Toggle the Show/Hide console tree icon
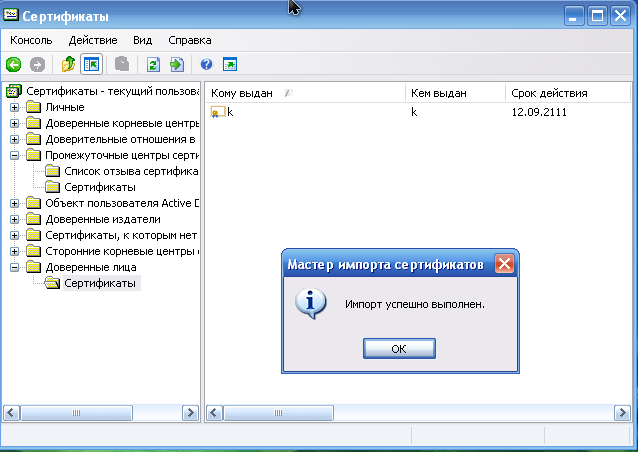Viewport: 638px width, 452px height. [x=92, y=64]
